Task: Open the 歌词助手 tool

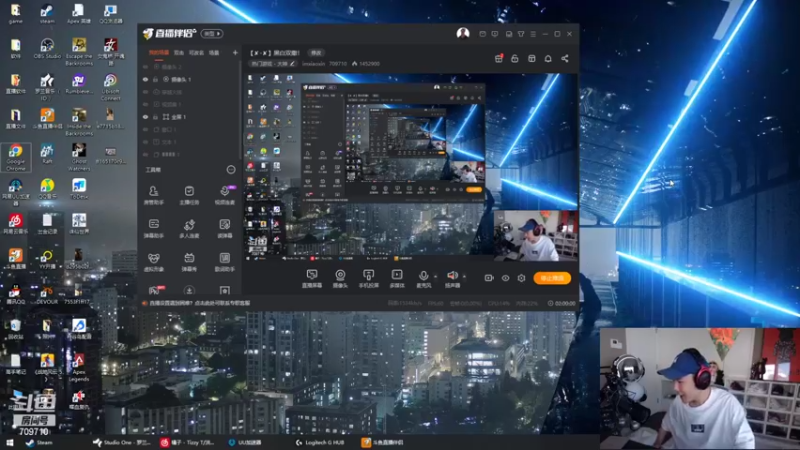Action: pyautogui.click(x=224, y=262)
